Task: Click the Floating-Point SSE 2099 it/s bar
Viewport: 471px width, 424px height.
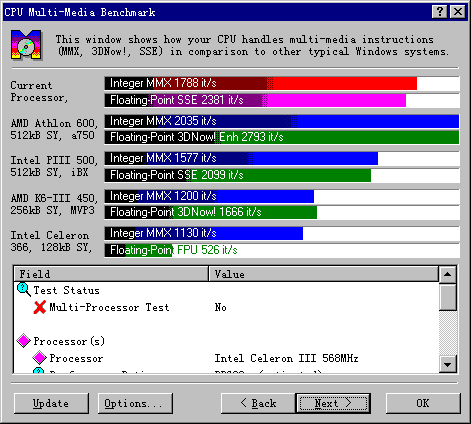Action: 238,175
